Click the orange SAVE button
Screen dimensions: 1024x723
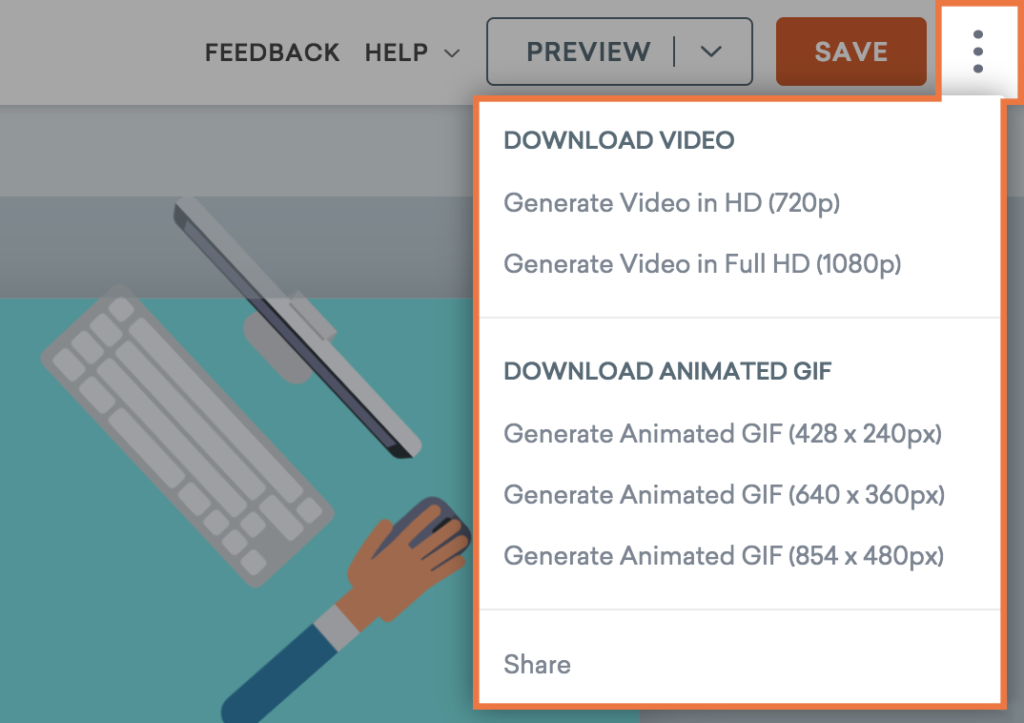[851, 52]
